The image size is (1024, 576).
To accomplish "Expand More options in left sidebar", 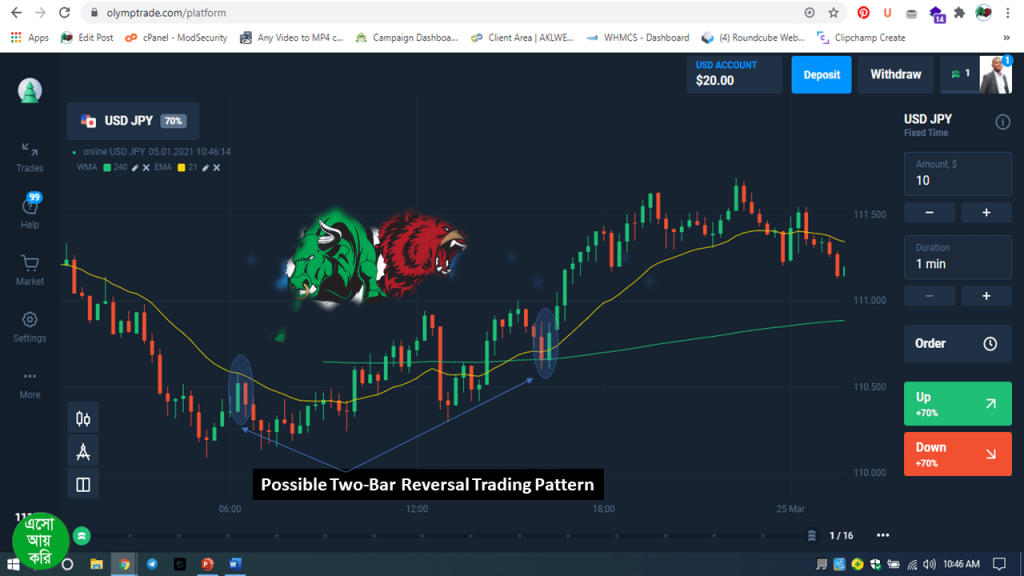I will point(29,383).
